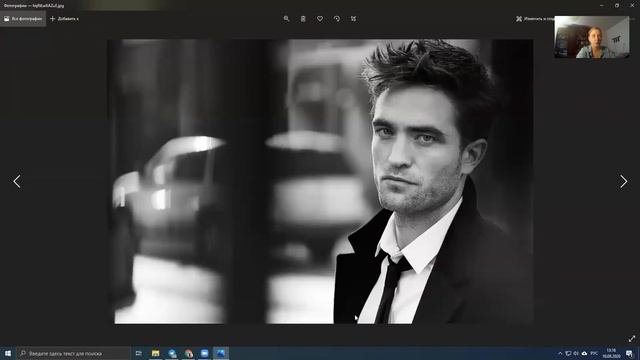Expand hidden system tray icons chevron
This screenshot has height=360, width=640.
(x=560, y=353)
